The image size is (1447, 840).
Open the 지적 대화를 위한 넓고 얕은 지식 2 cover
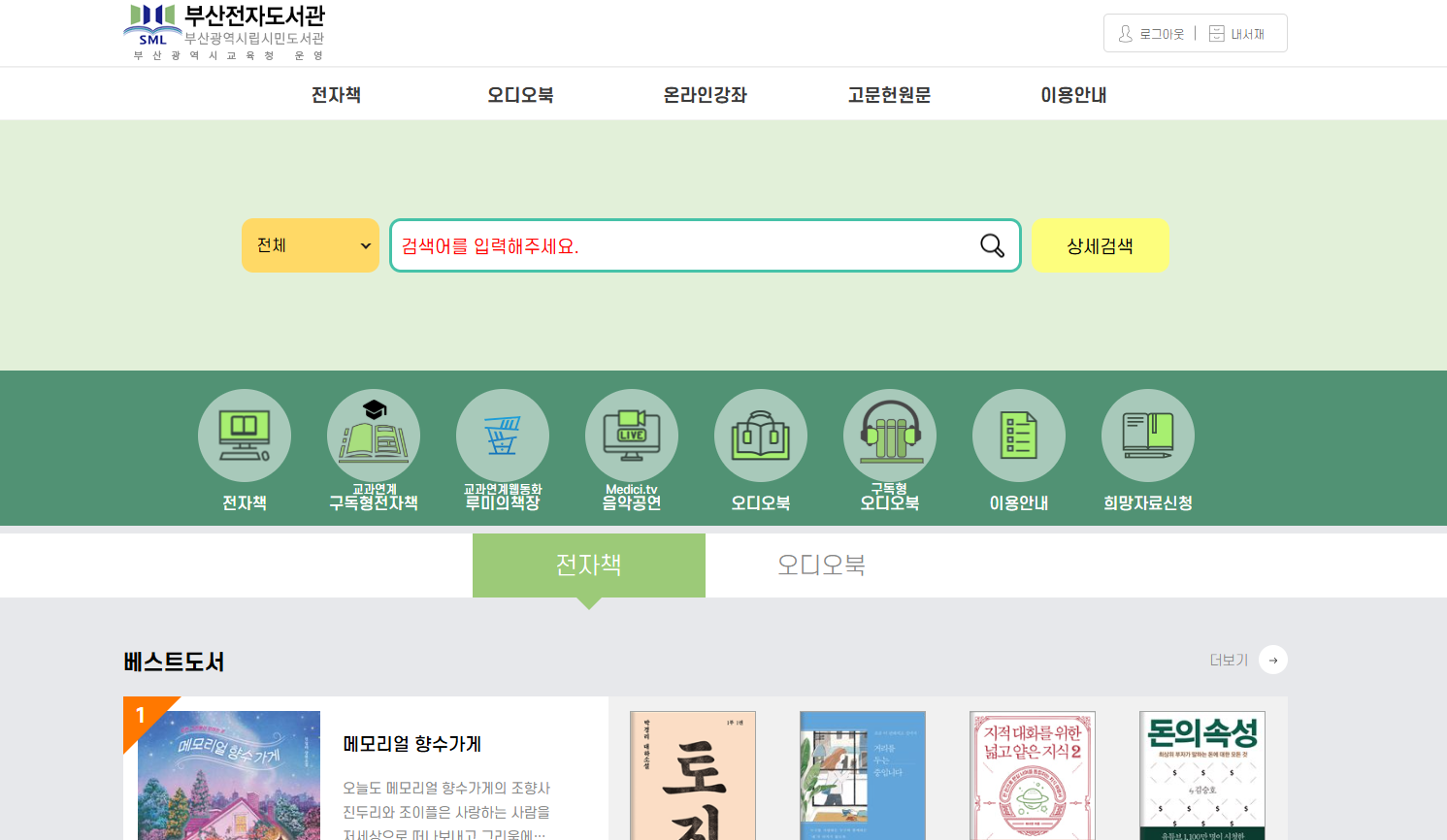[1033, 775]
